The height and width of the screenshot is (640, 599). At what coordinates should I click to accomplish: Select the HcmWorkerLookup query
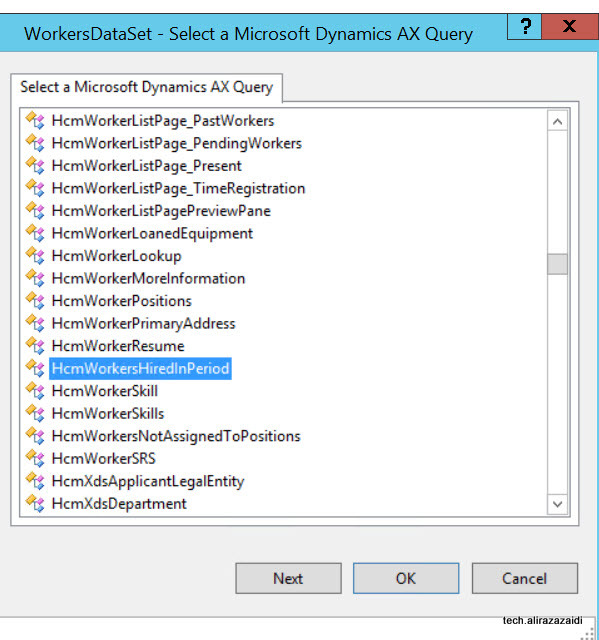tap(116, 256)
